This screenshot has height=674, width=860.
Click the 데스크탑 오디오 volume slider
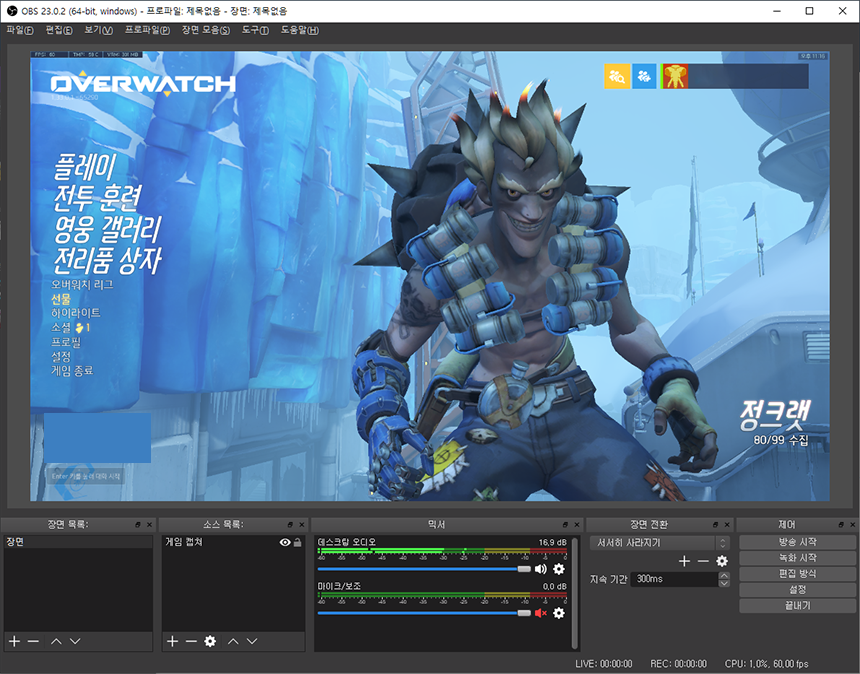424,569
